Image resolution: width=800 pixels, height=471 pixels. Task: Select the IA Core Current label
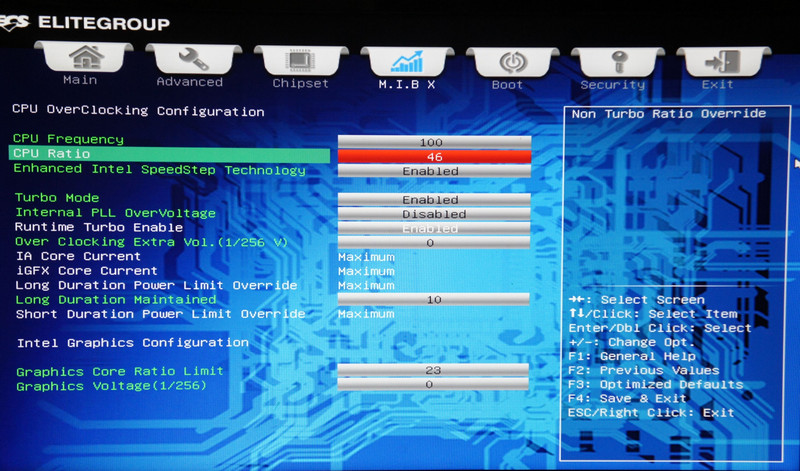78,256
